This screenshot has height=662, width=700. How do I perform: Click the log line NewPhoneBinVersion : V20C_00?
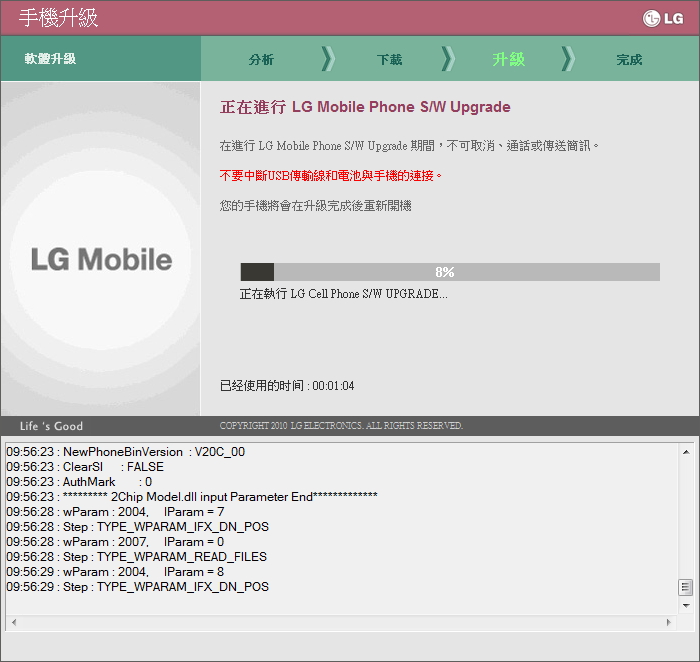click(125, 452)
